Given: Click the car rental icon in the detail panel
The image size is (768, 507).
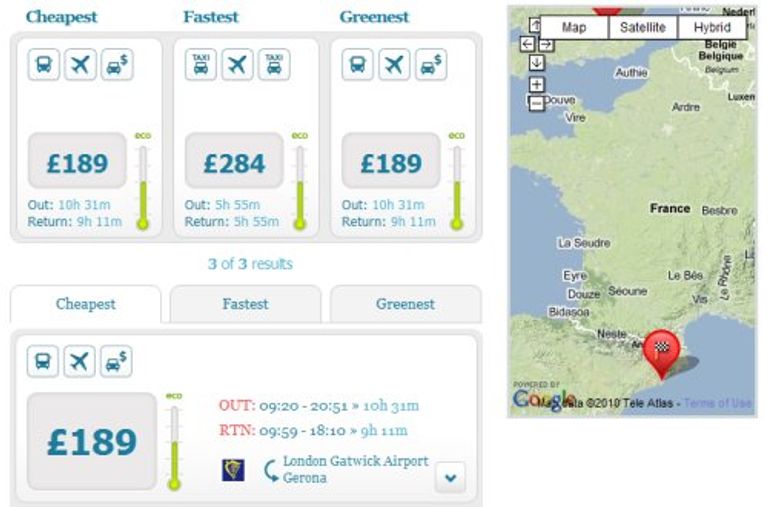Looking at the screenshot, I should (116, 362).
